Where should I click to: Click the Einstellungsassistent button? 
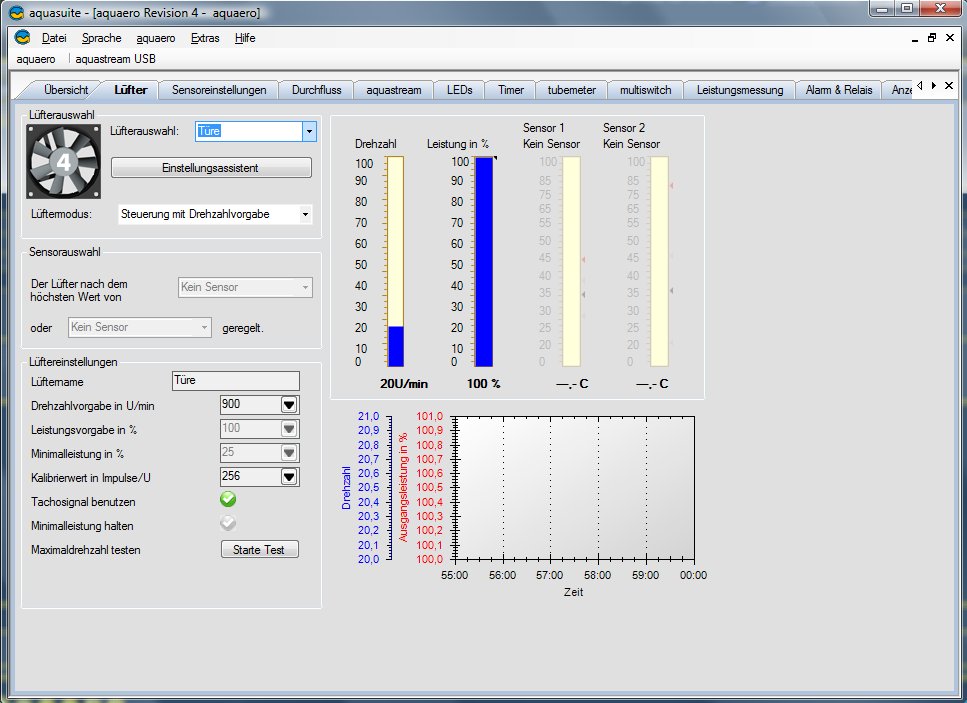pyautogui.click(x=210, y=168)
